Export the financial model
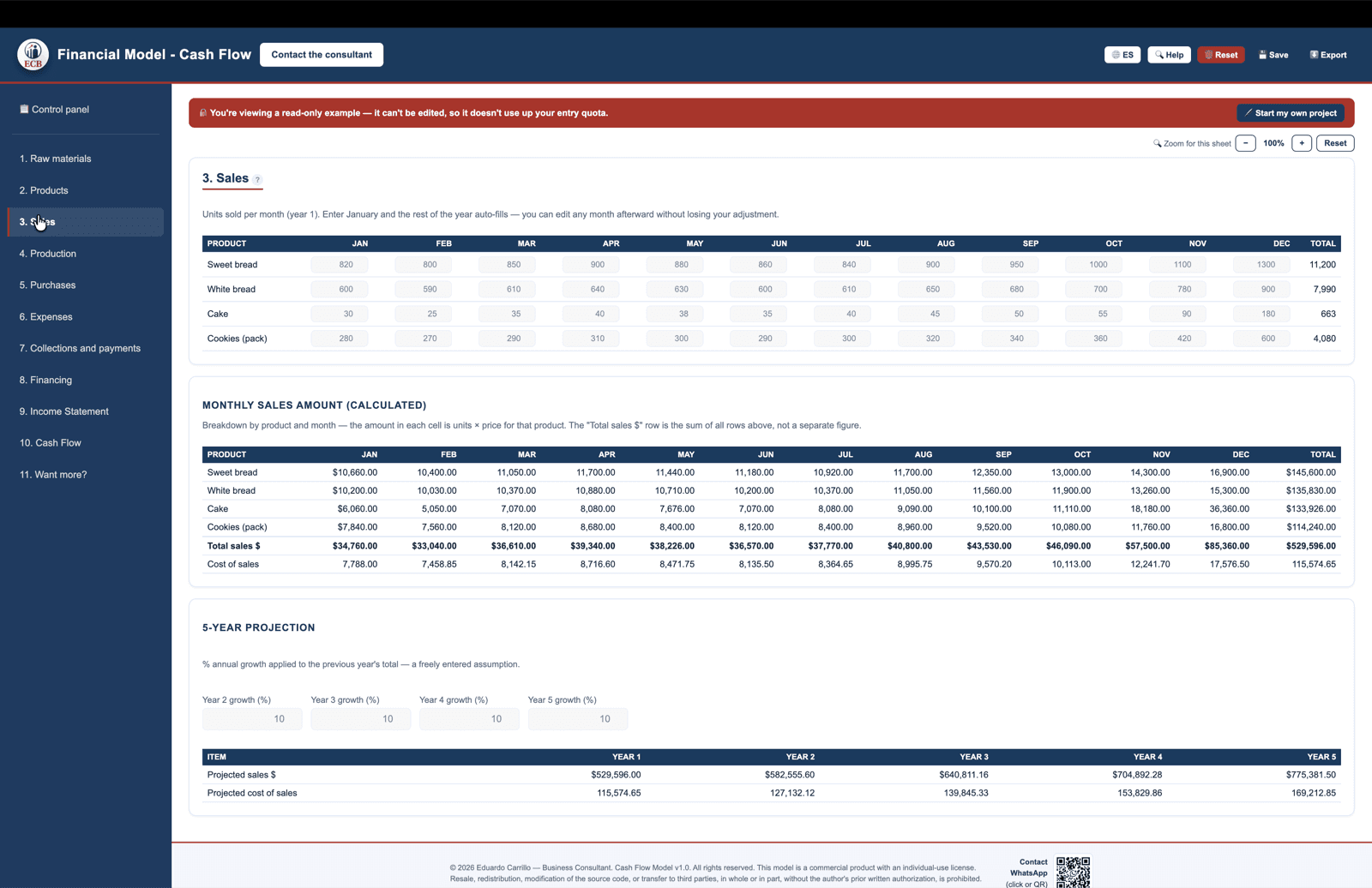 [x=1328, y=55]
